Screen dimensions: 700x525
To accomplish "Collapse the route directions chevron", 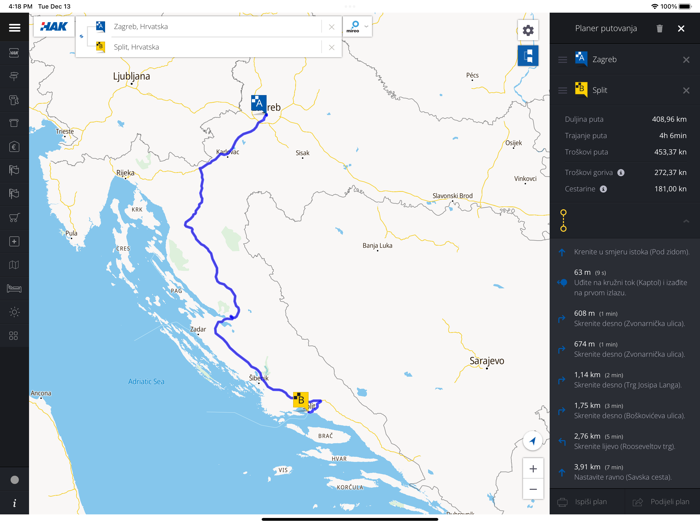I will (686, 221).
